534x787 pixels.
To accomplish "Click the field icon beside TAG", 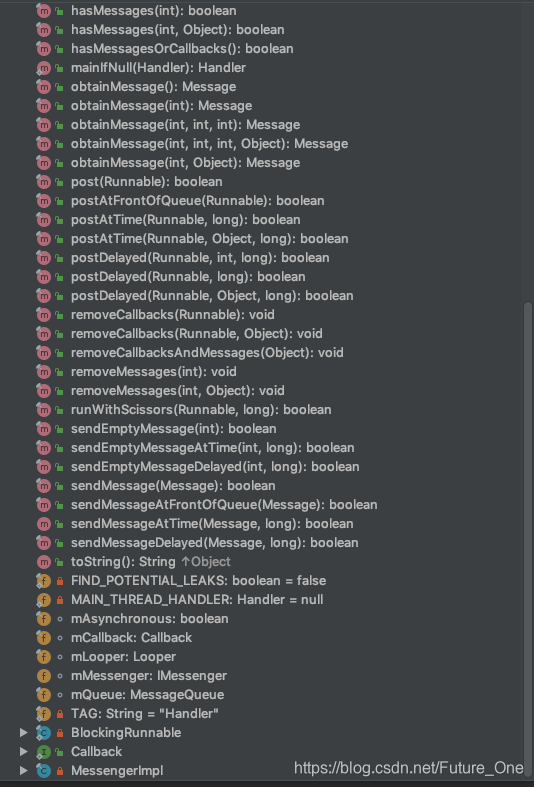I will coord(44,714).
